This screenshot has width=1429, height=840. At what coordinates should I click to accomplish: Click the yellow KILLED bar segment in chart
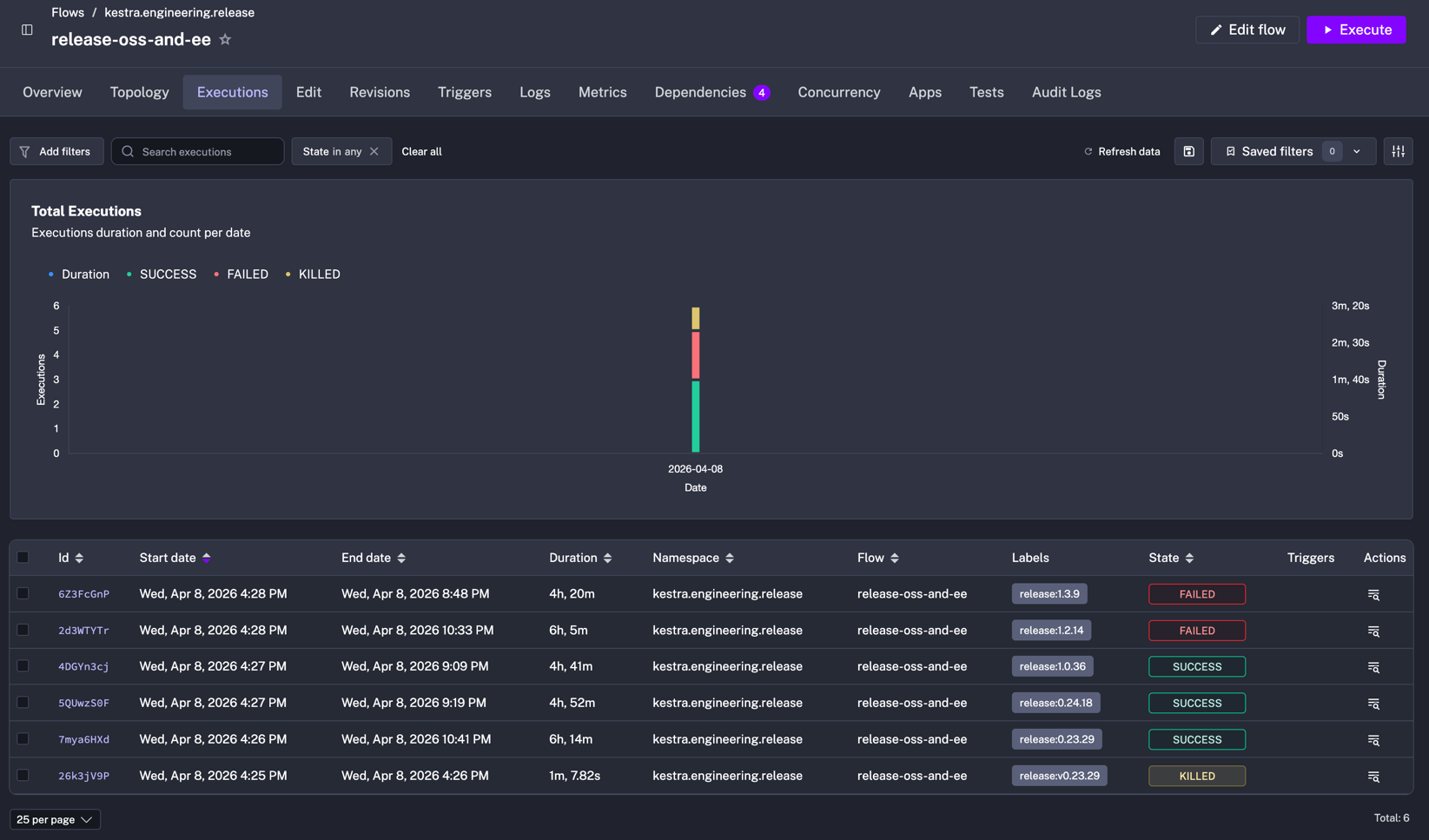tap(696, 318)
